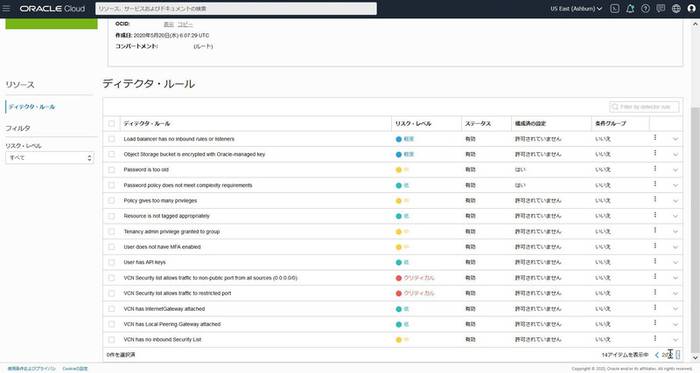This screenshot has width=700, height=373.
Task: Open the user profile avatar
Action: 692,8
